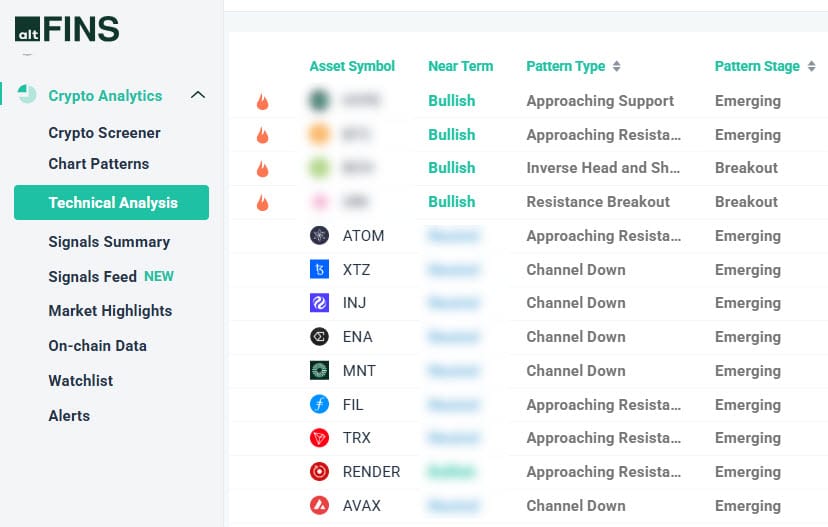Click Emerging stage in FIL row
Viewport: 828px width, 527px height.
click(x=748, y=405)
